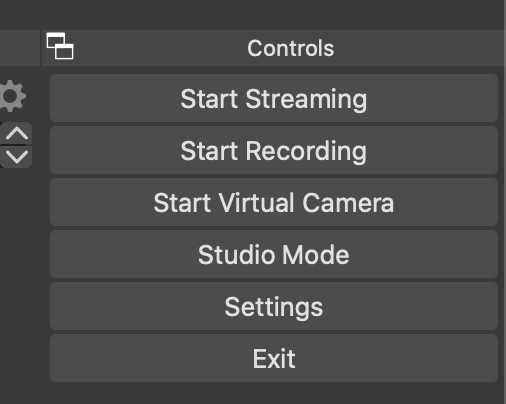
Task: Open preferences via the Settings entry
Action: coord(274,306)
